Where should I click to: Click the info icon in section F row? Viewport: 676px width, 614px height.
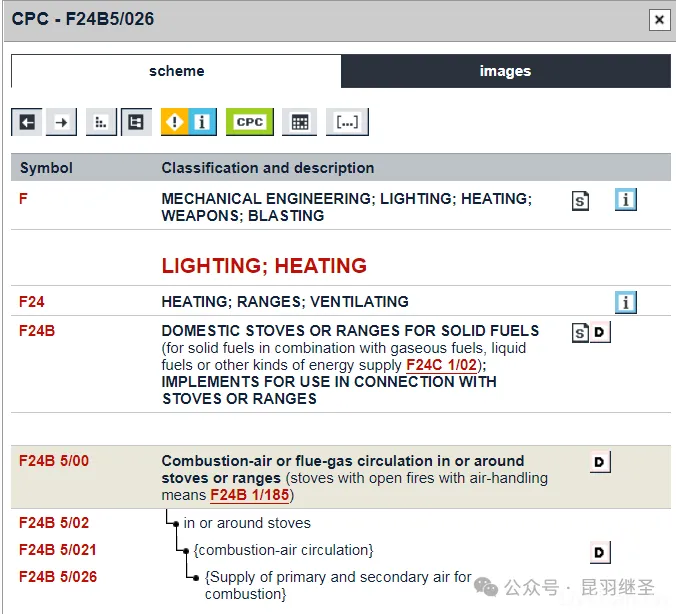626,200
